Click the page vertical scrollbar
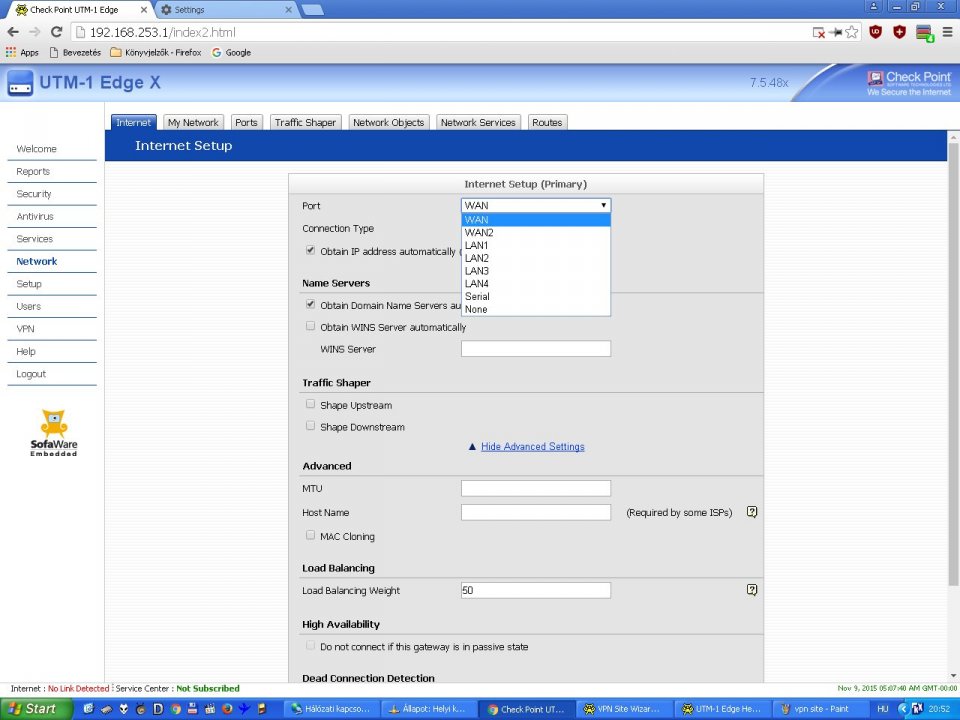This screenshot has height=720, width=960. click(x=953, y=364)
